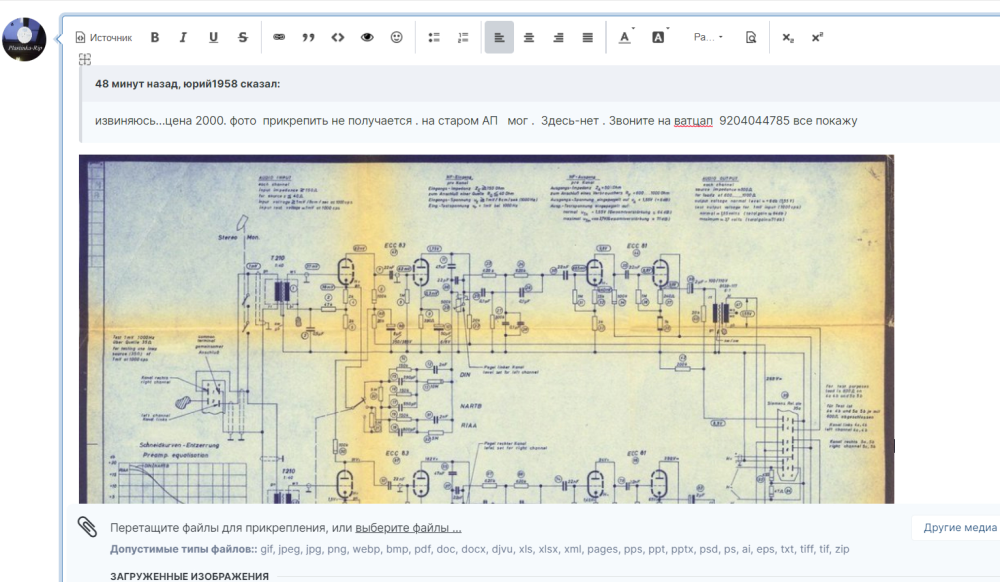
Task: Click the Источник source button
Action: tap(104, 38)
